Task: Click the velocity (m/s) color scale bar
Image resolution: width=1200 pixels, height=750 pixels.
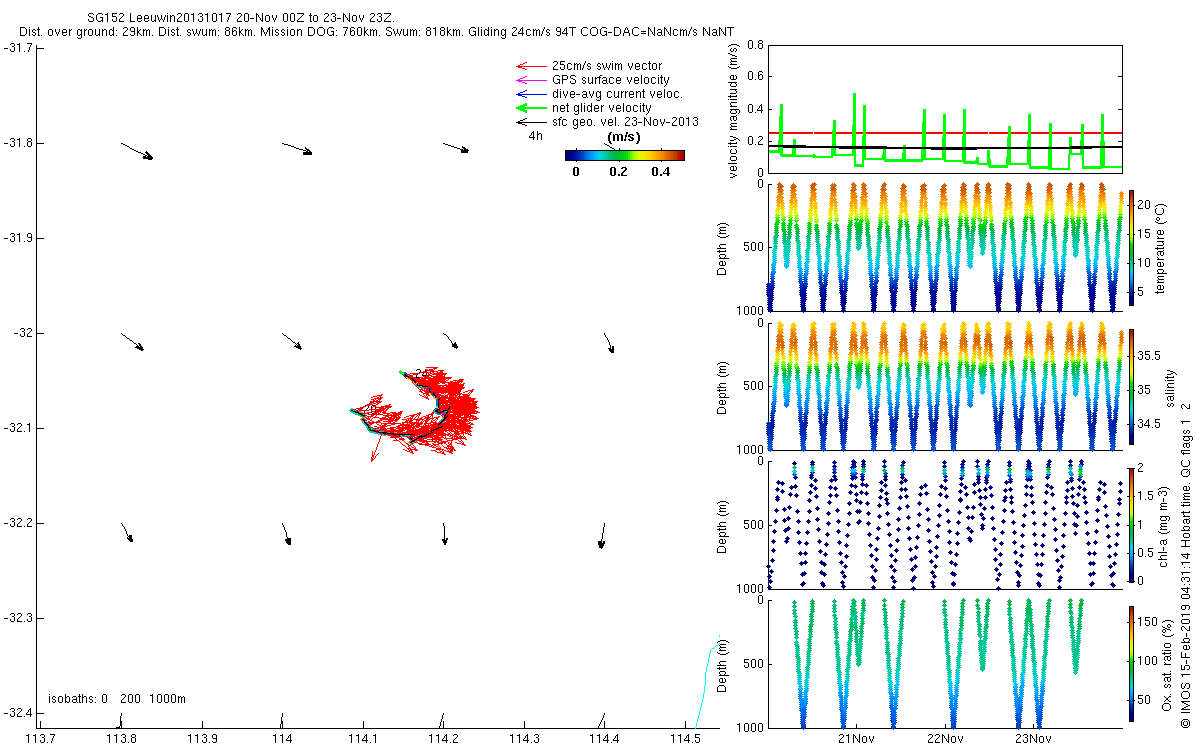Action: click(x=625, y=155)
